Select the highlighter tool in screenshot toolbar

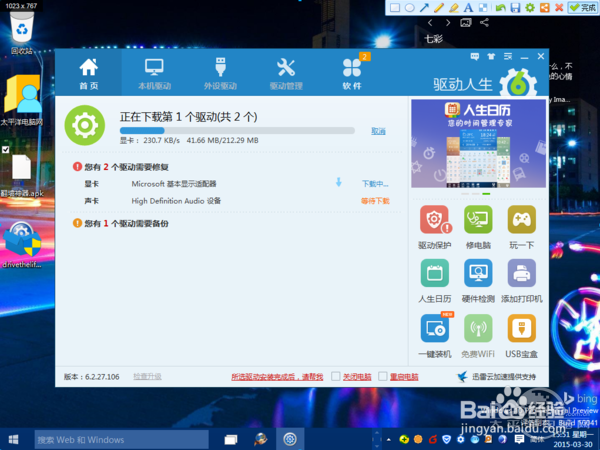(454, 8)
